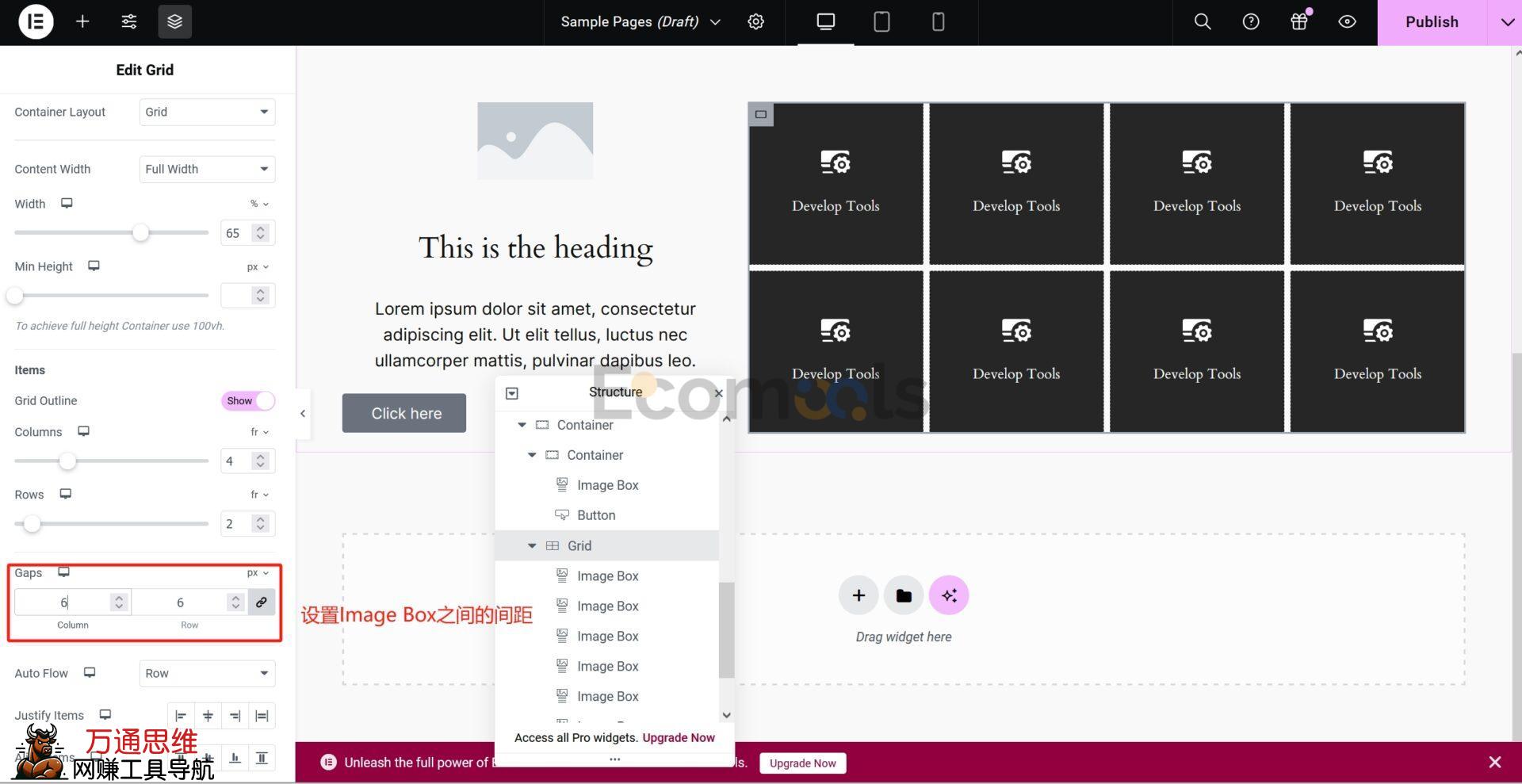
Task: Open the Finder search icon
Action: click(1202, 21)
